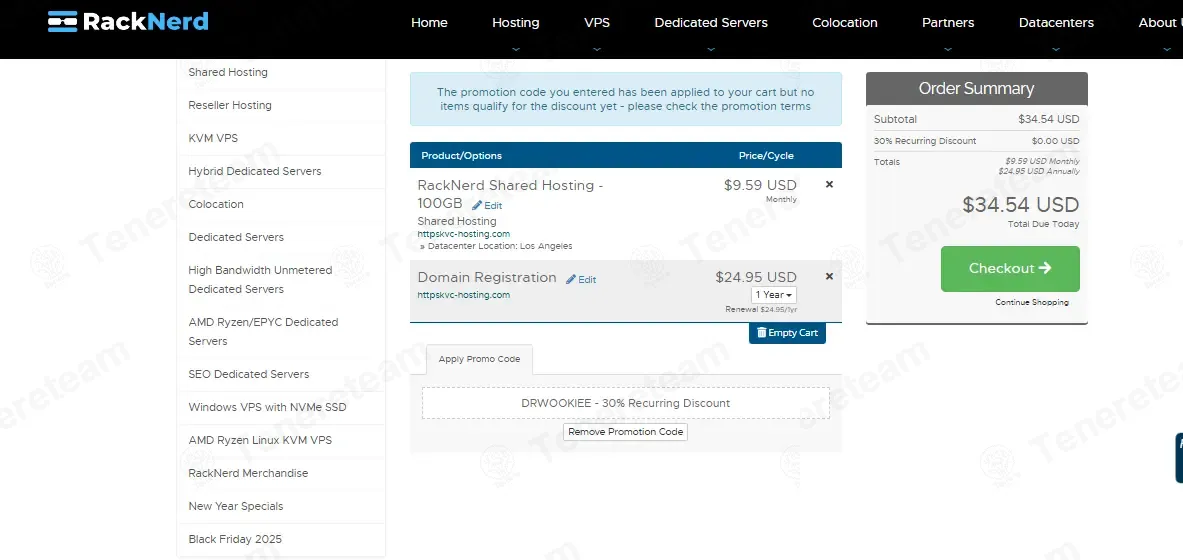Click the Order Summary heading
Image resolution: width=1183 pixels, height=560 pixels.
tap(976, 88)
